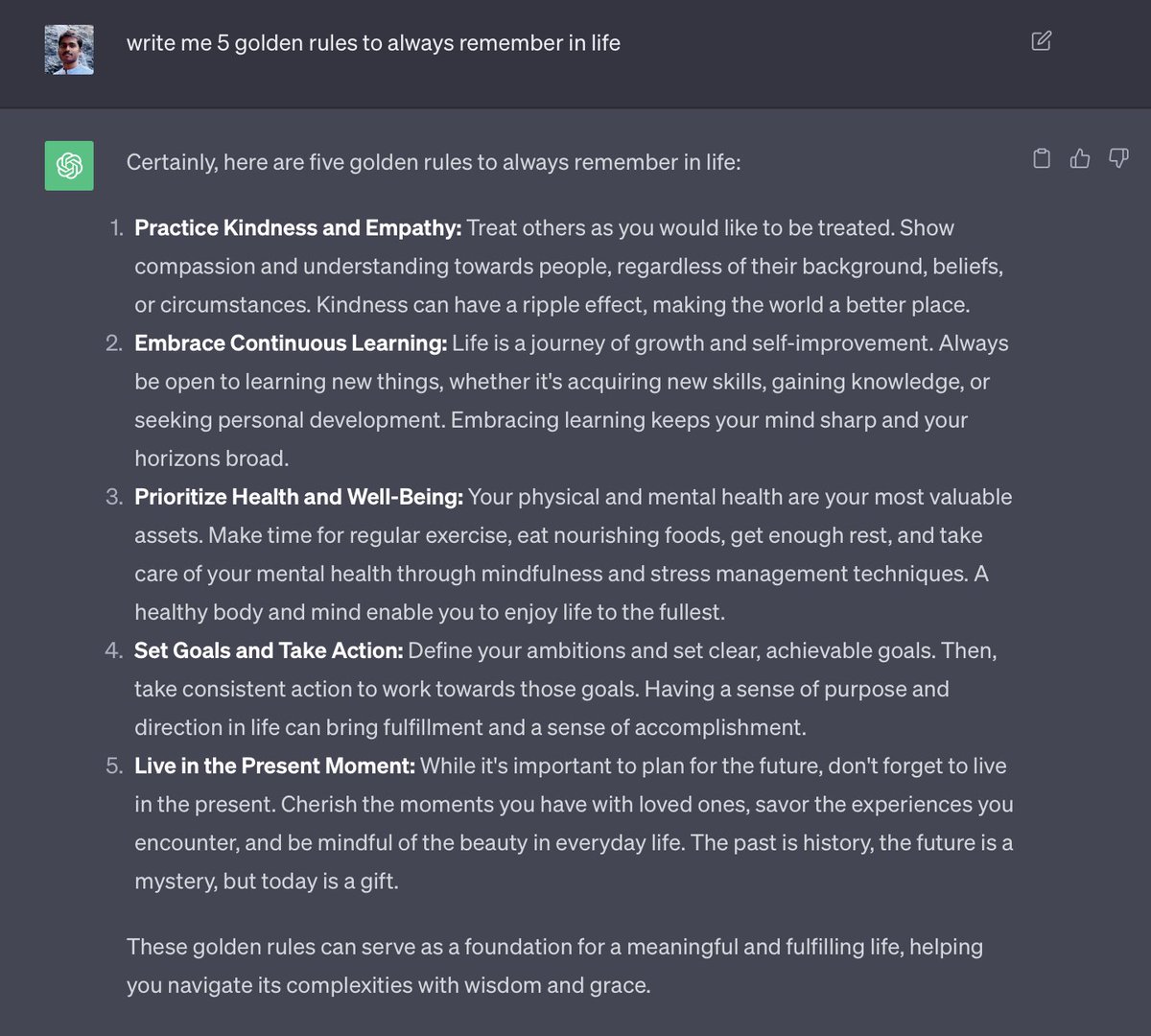
Task: Click the green ChatGPT logo avatar
Action: tap(69, 165)
